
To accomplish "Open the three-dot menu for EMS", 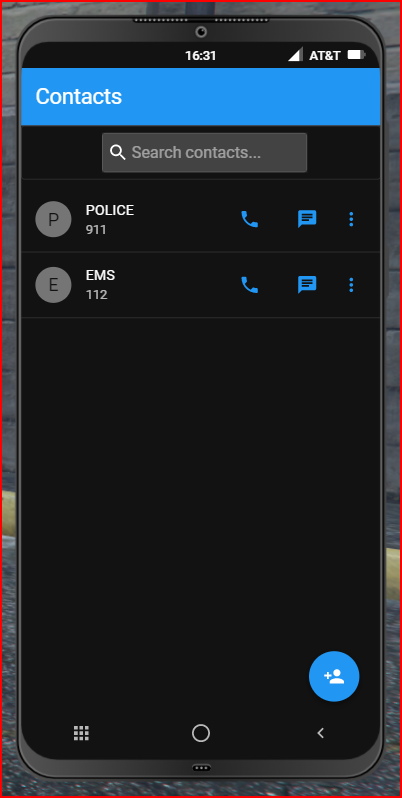I will pos(351,285).
